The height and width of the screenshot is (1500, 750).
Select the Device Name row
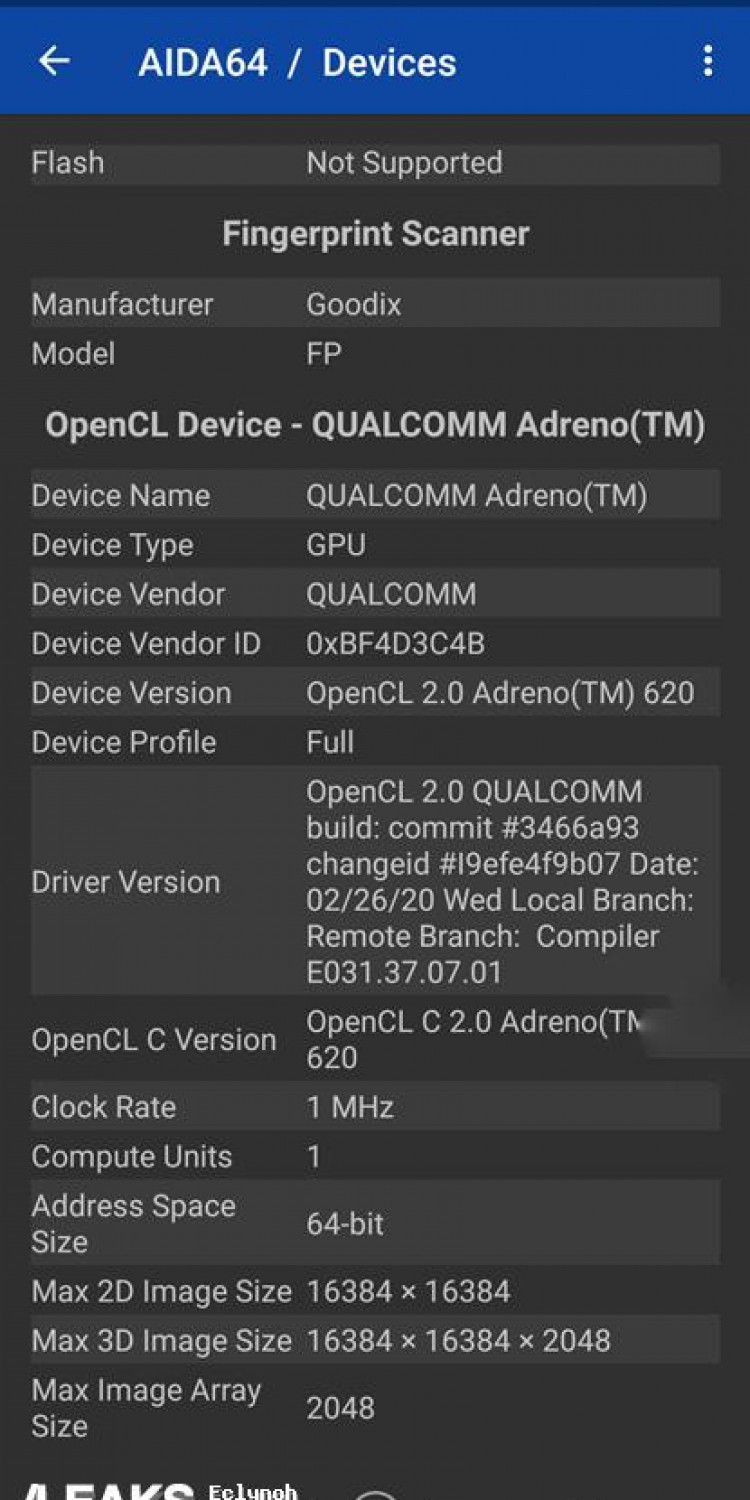pyautogui.click(x=375, y=495)
